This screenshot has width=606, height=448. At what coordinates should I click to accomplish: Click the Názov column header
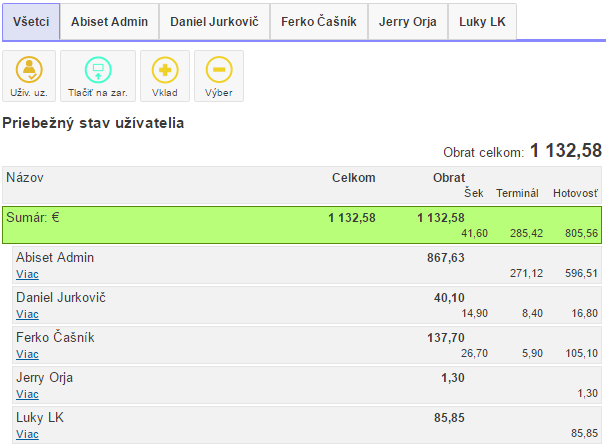click(25, 178)
